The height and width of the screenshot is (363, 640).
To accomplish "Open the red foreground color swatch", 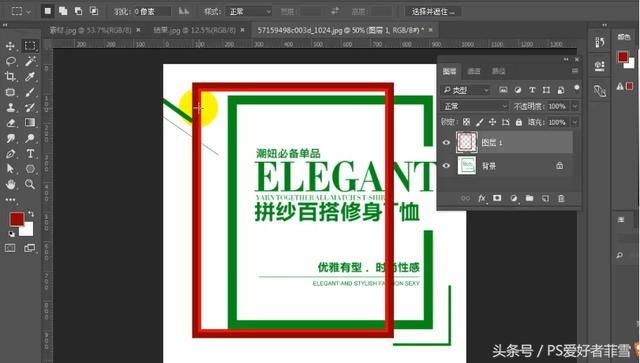I will [17, 220].
